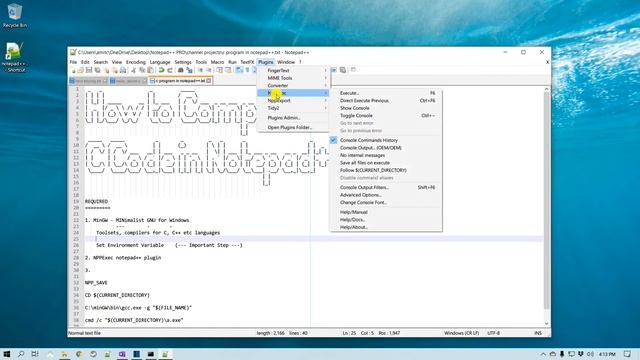Open Help/Manual entry

pos(386,212)
